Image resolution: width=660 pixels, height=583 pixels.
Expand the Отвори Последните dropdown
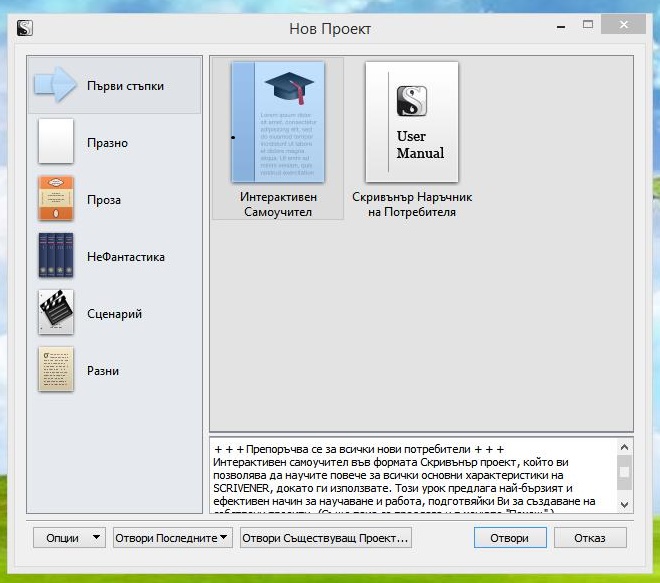pyautogui.click(x=172, y=538)
